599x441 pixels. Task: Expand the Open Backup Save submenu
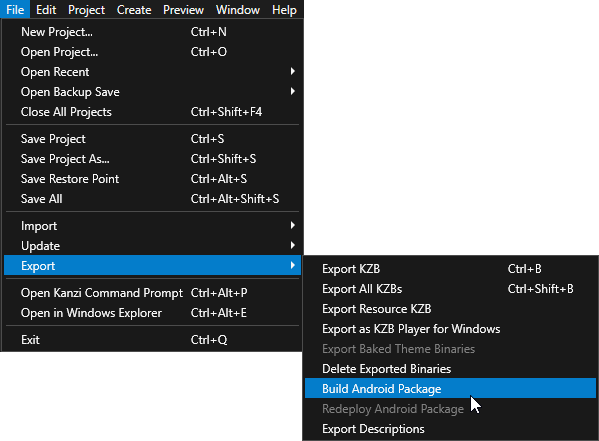coord(152,92)
